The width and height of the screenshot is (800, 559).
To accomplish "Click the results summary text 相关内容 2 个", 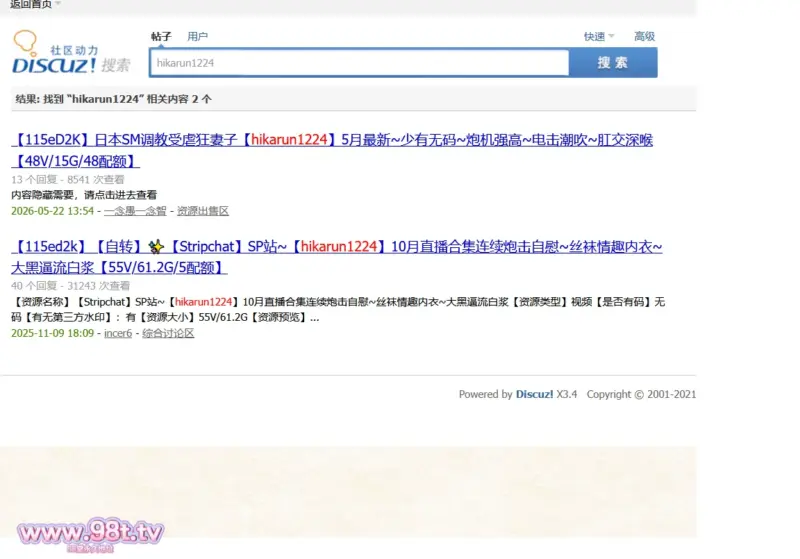I will click(x=179, y=99).
